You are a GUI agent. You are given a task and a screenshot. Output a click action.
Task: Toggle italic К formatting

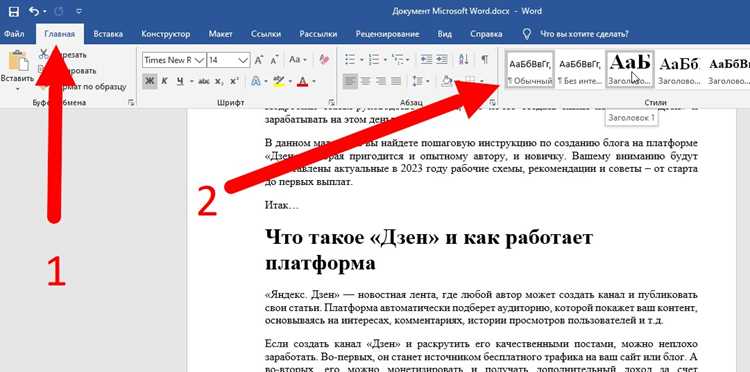pyautogui.click(x=164, y=81)
